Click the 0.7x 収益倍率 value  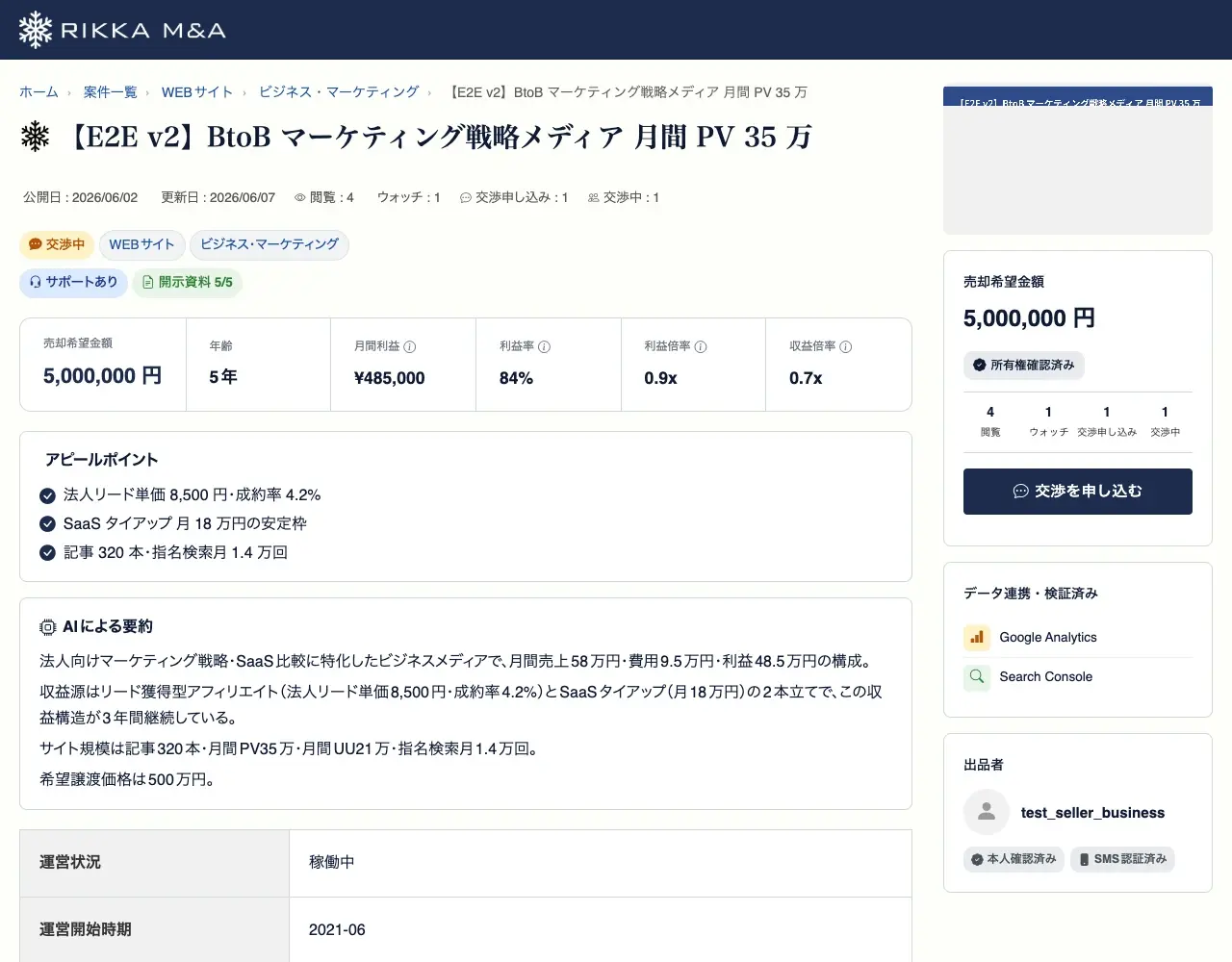coord(807,378)
